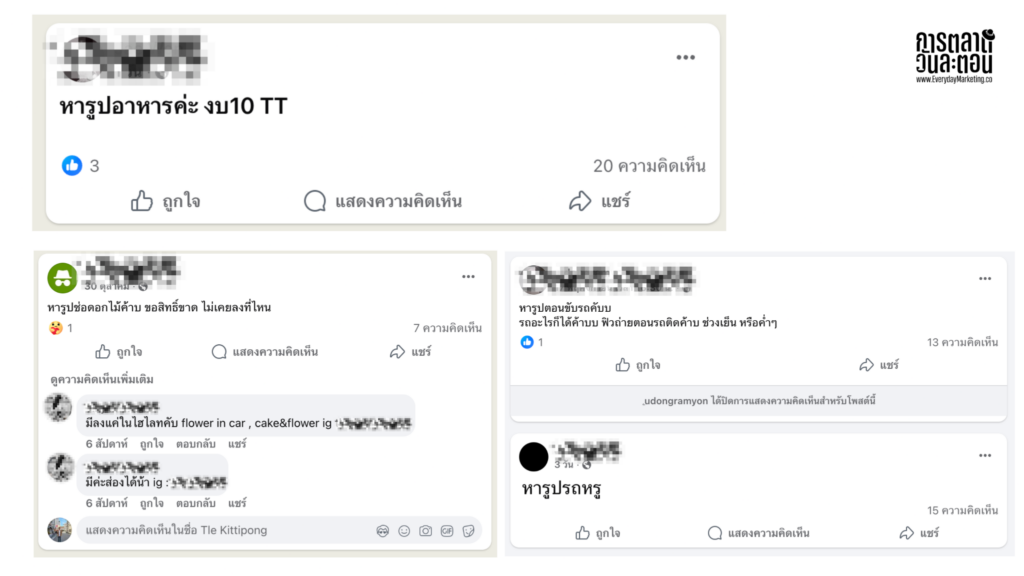1024x576 pixels.
Task: Open the 7 comments count on flower post
Action: point(447,328)
